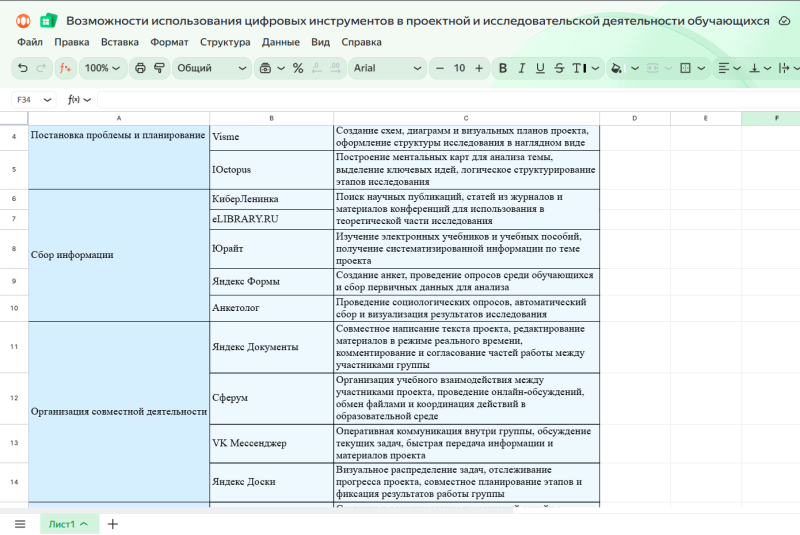The width and height of the screenshot is (800, 535).
Task: Open the Arial font dropdown
Action: click(387, 68)
